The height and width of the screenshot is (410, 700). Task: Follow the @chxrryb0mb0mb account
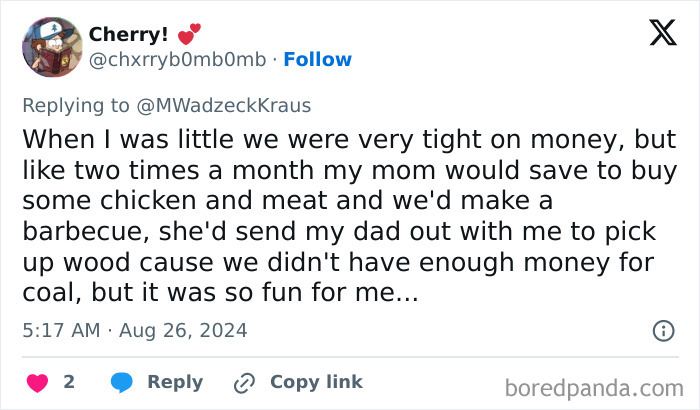click(317, 60)
